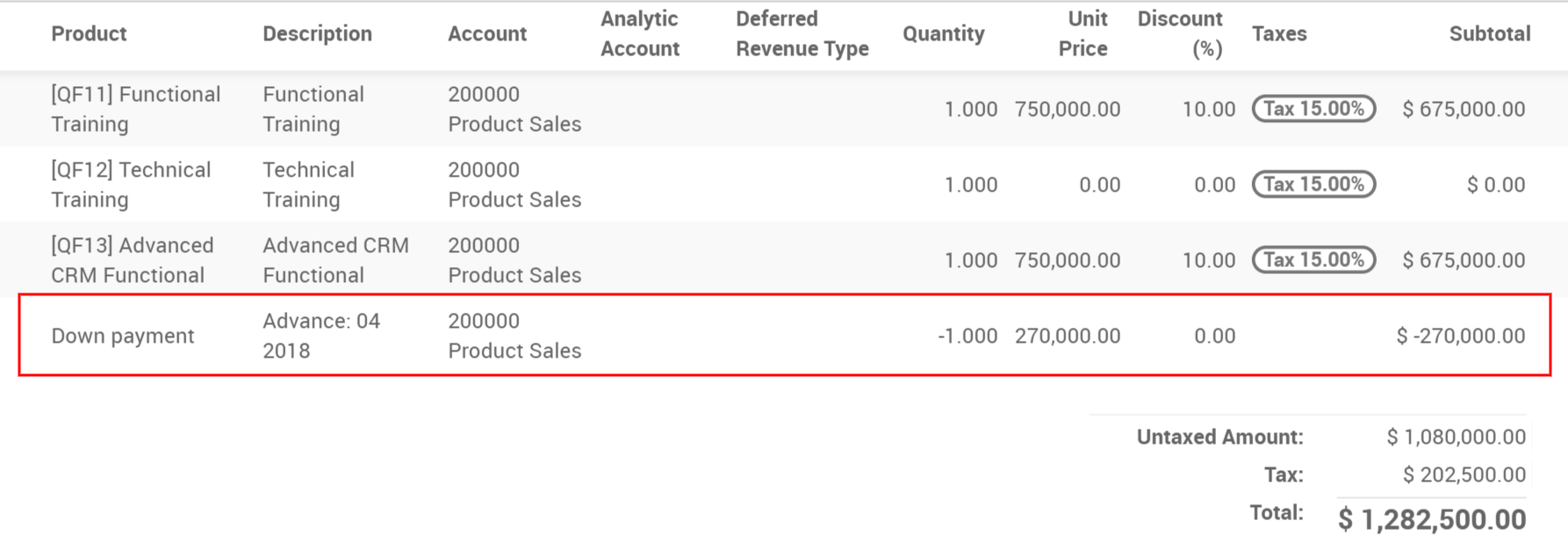Viewport: 1568px width, 550px height.
Task: Select the [QF11] Functional Training product
Action: point(135,109)
